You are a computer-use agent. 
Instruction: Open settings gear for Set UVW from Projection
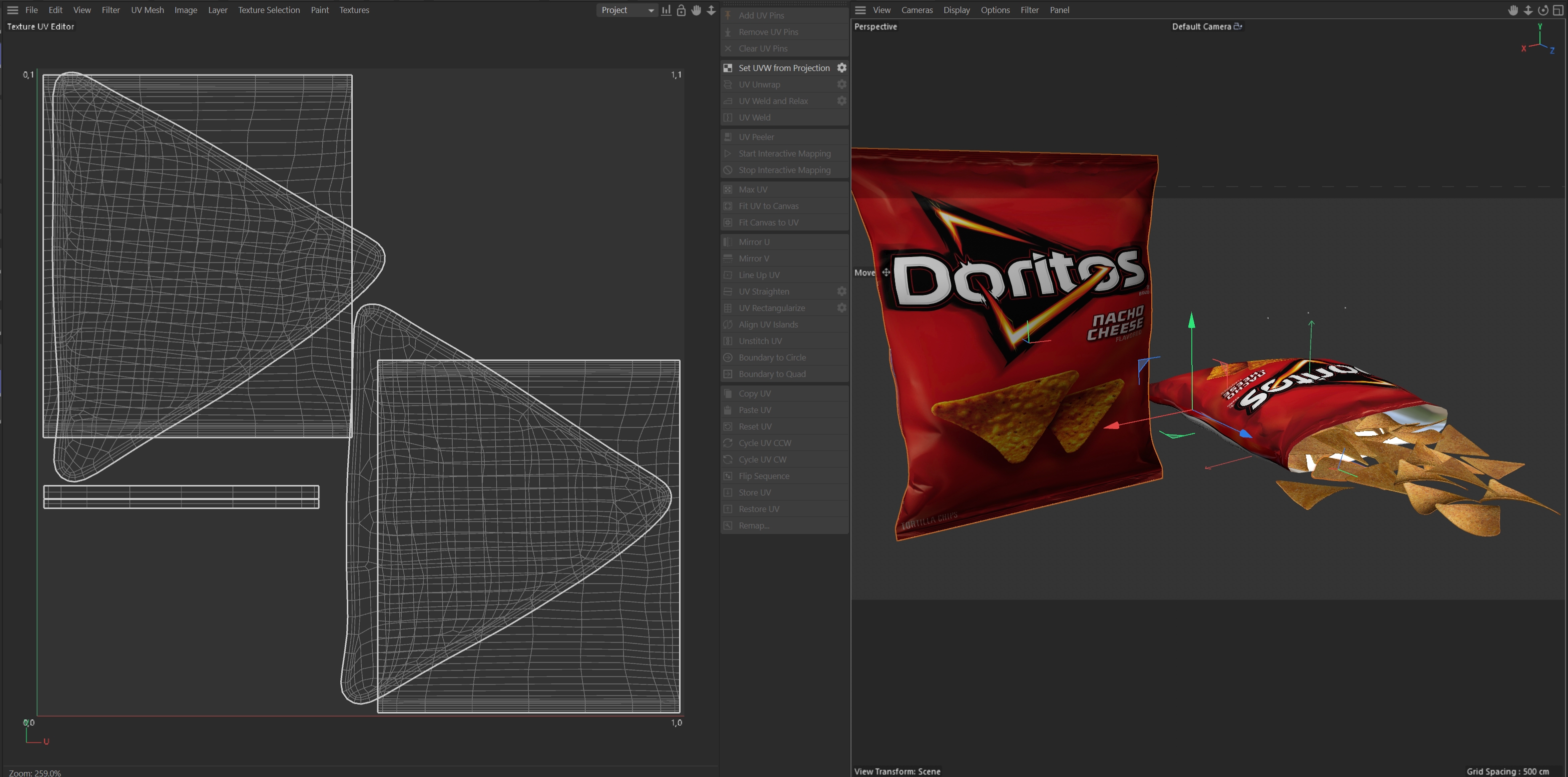pyautogui.click(x=842, y=67)
